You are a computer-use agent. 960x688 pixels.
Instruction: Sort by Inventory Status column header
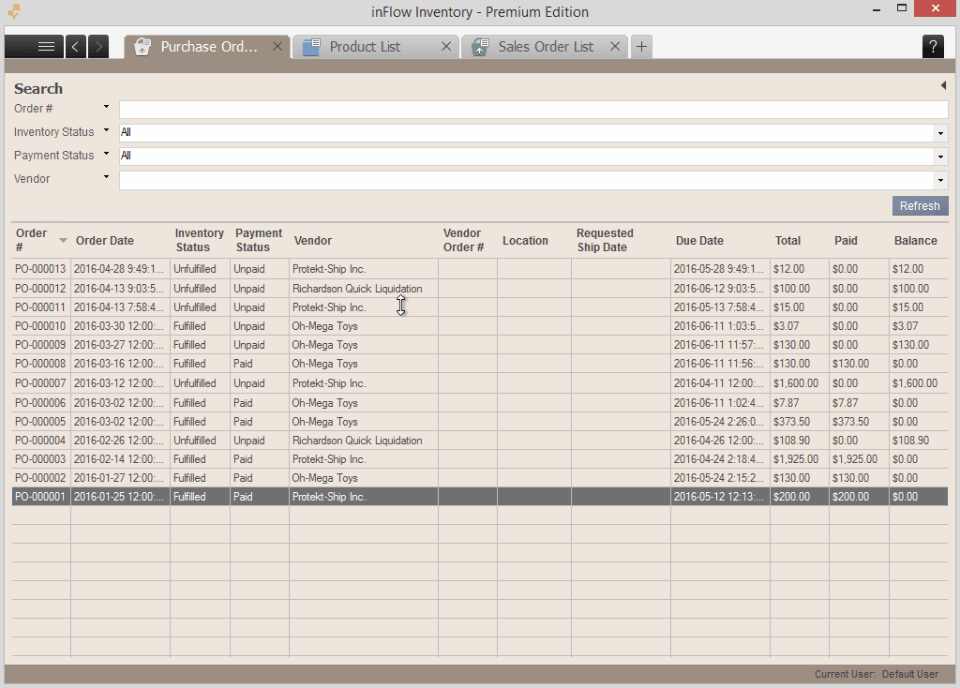coord(199,240)
